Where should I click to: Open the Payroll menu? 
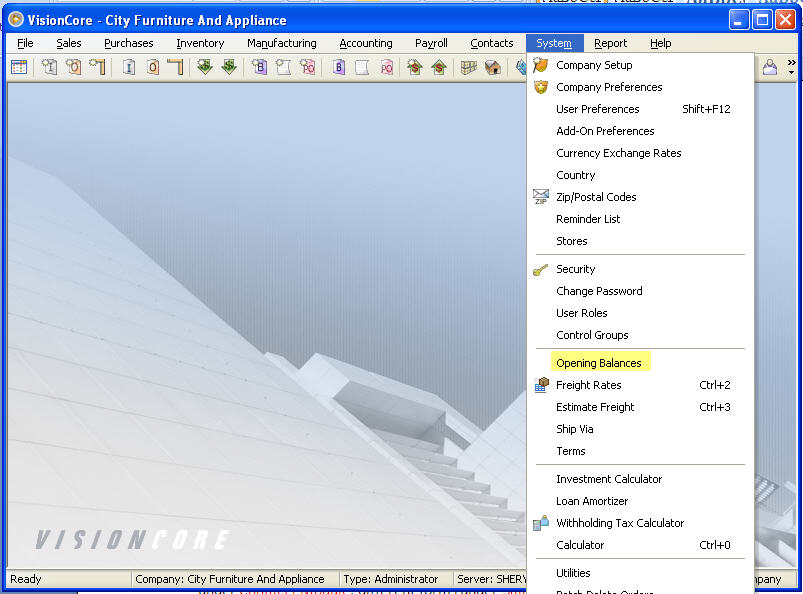coord(431,44)
